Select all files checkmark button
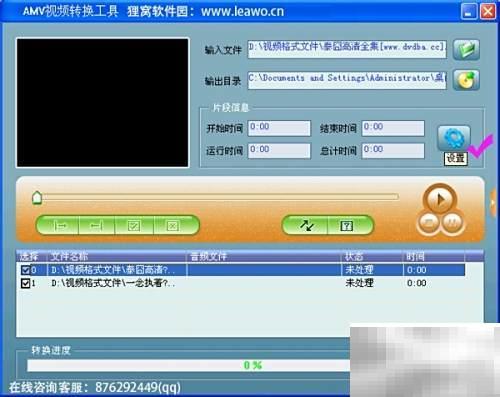Image resolution: width=500 pixels, height=397 pixels. click(x=134, y=226)
